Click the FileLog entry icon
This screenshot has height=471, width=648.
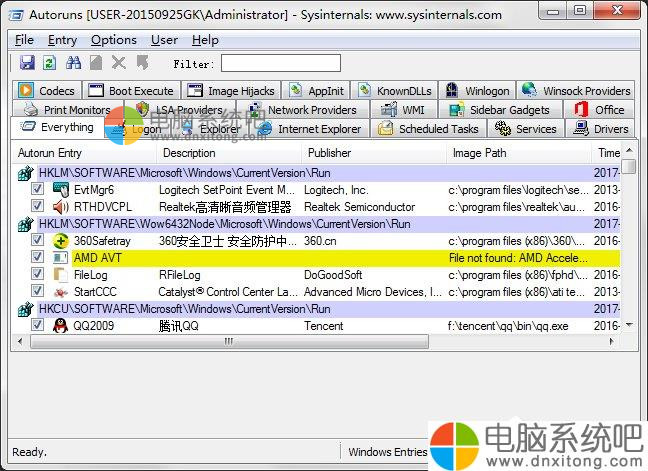tap(61, 275)
